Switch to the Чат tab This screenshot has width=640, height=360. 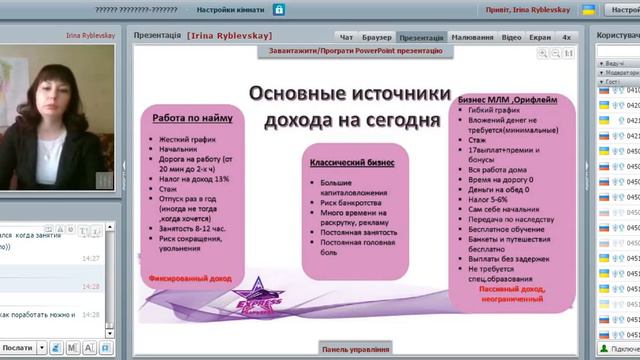(346, 37)
